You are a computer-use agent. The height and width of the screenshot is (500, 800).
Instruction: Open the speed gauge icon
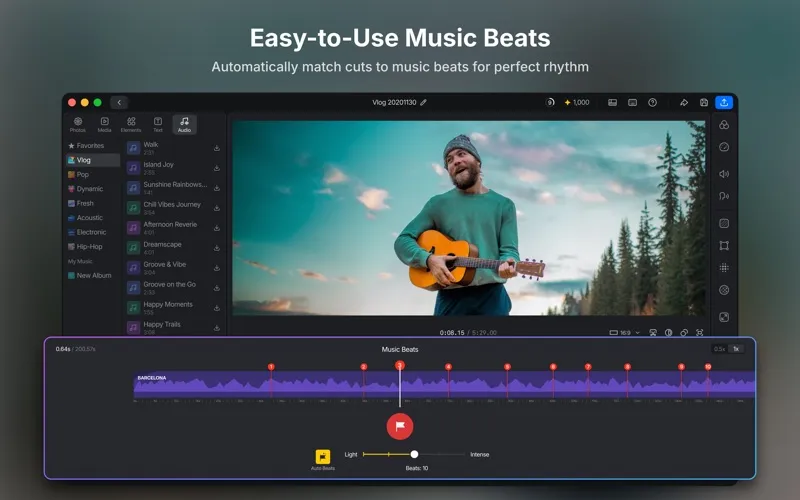coord(724,147)
